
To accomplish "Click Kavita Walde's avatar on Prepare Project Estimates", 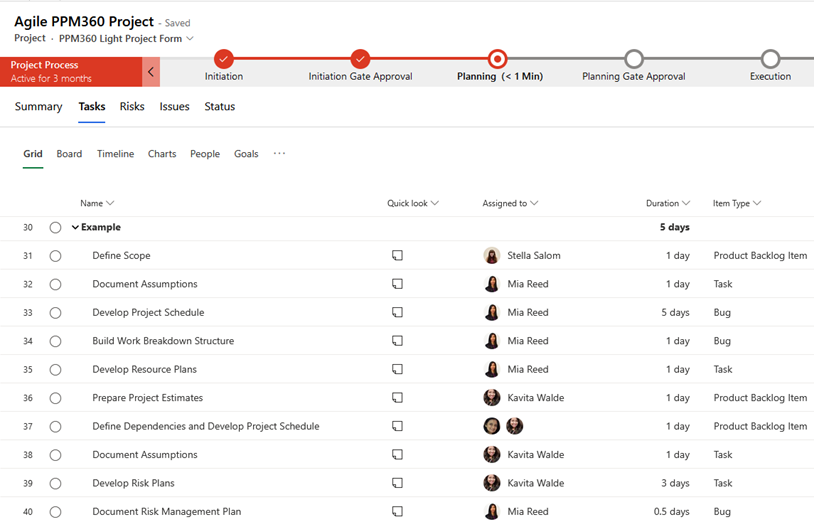I will (491, 398).
